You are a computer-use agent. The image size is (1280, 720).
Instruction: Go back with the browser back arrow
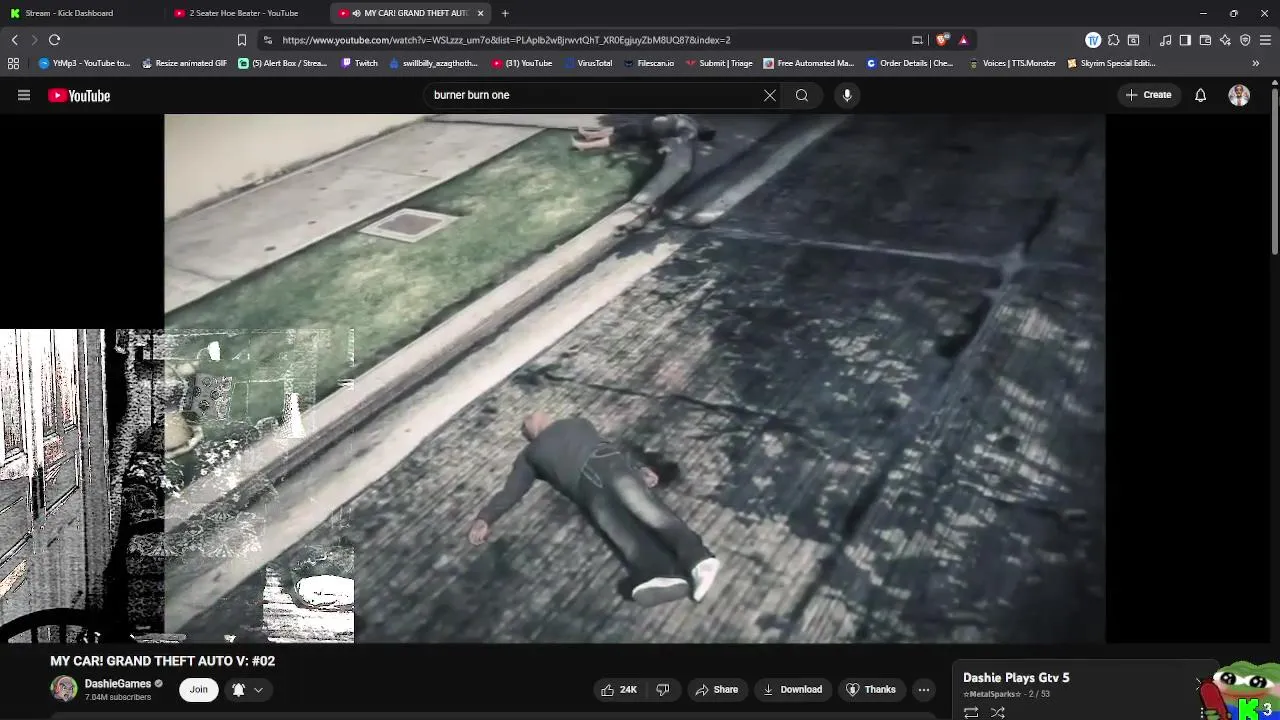(x=15, y=40)
